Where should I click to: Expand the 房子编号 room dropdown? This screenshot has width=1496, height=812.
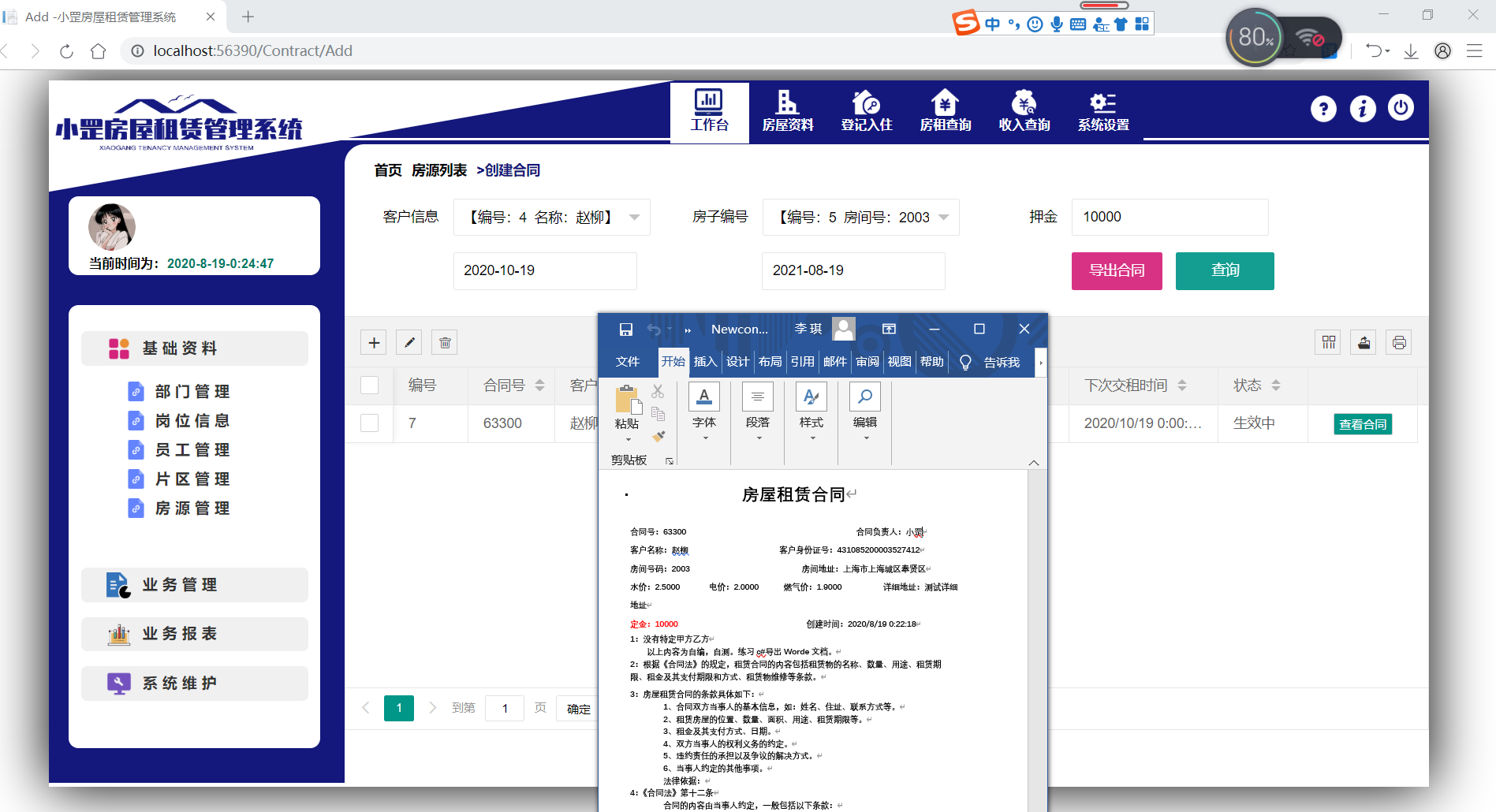pyautogui.click(x=860, y=217)
